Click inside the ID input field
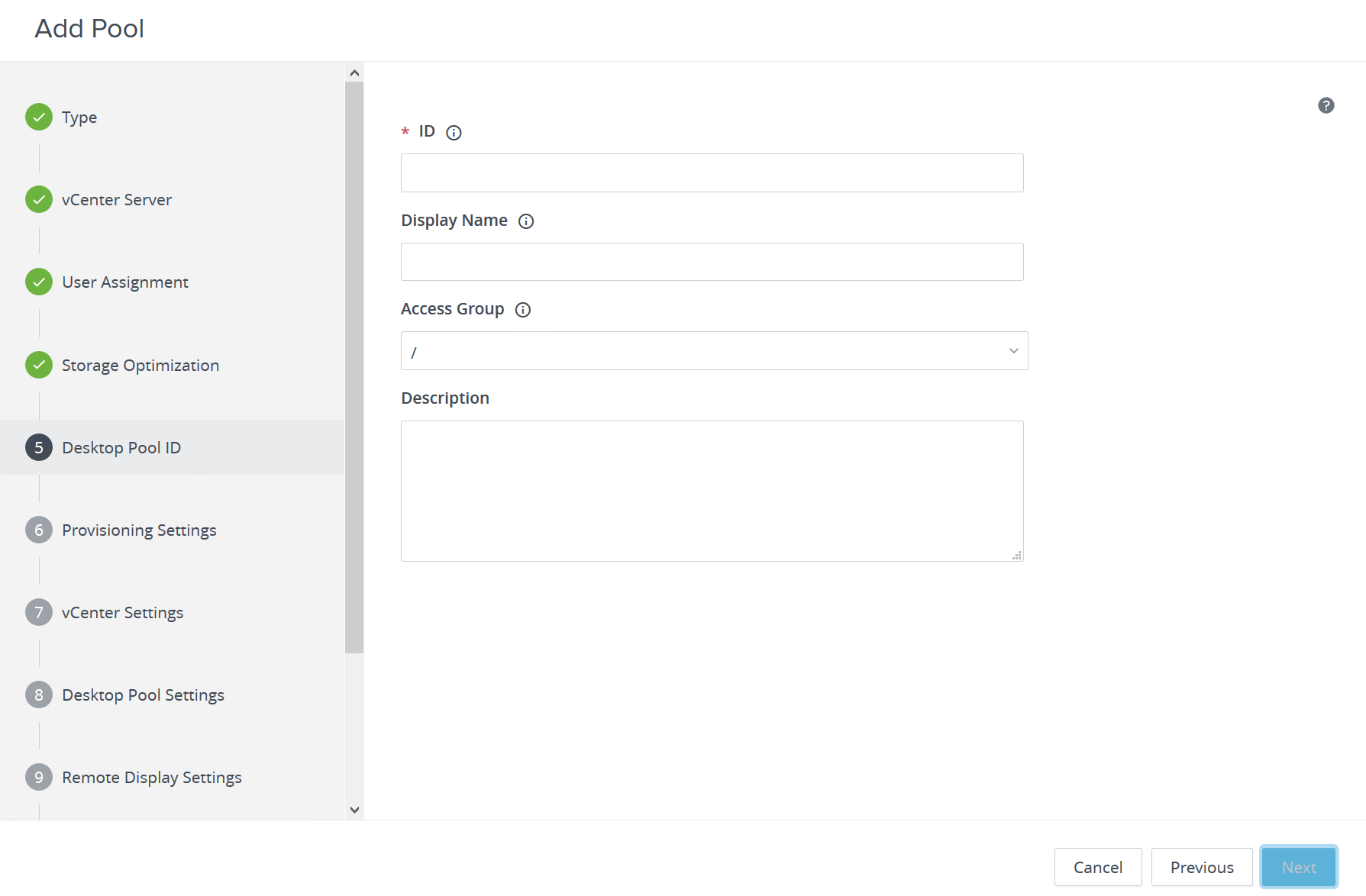 click(711, 172)
